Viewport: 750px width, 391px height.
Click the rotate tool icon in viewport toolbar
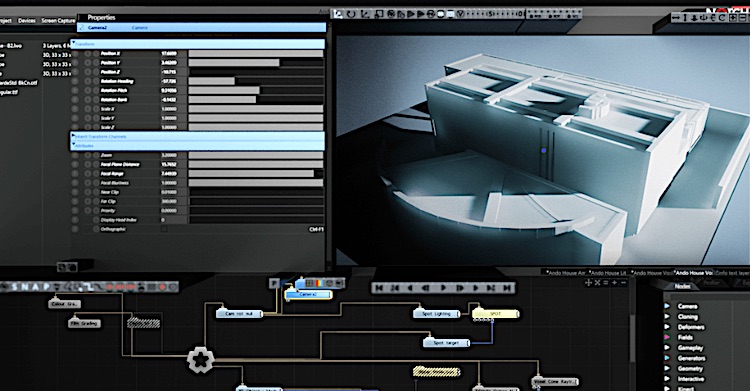(x=352, y=14)
